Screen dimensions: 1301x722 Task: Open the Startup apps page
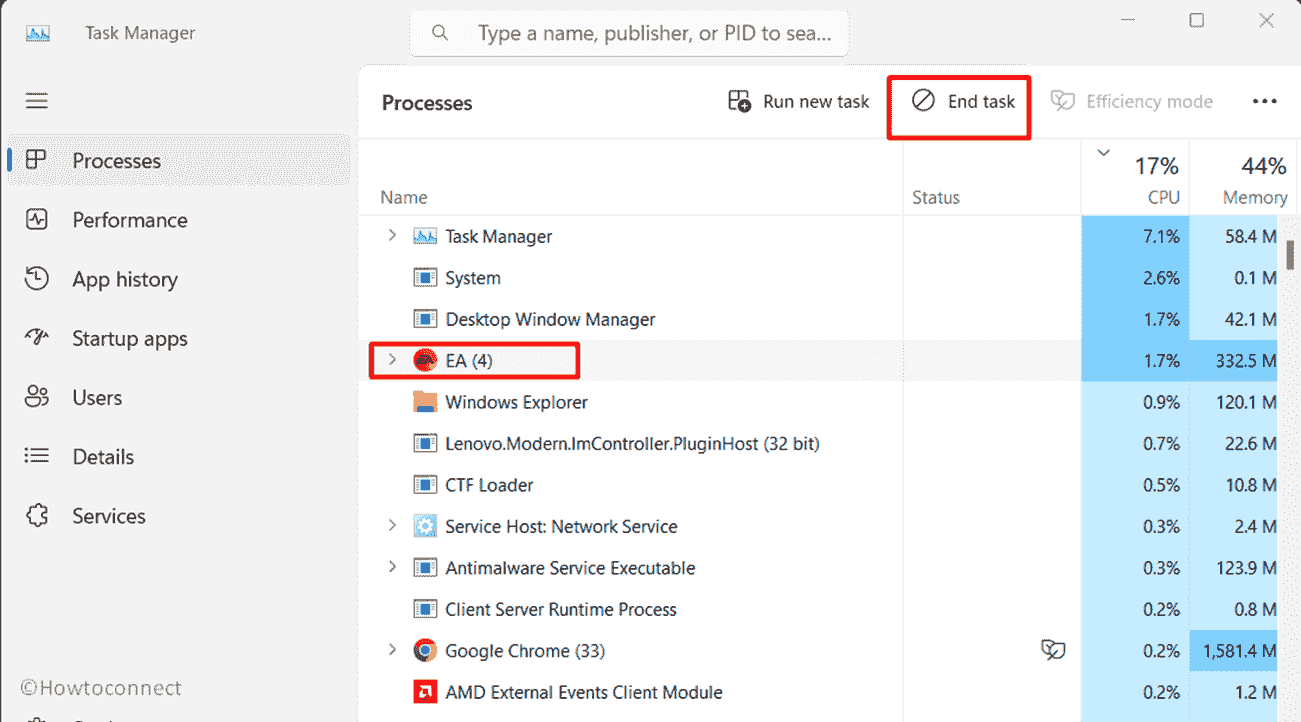[x=179, y=338]
